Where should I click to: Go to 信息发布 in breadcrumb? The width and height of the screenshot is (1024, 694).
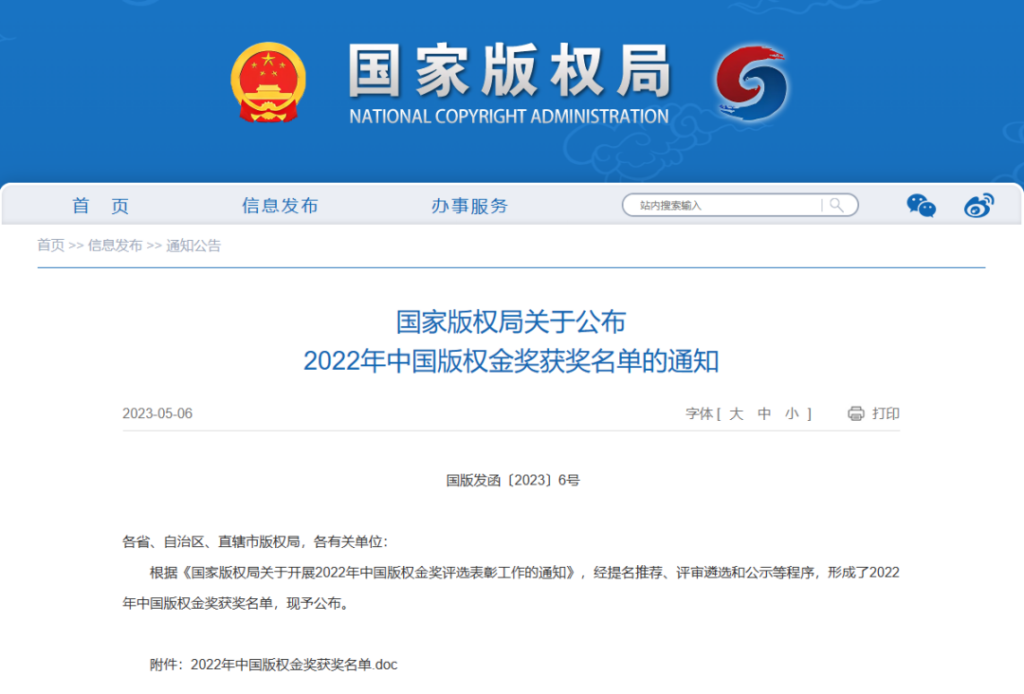click(115, 245)
